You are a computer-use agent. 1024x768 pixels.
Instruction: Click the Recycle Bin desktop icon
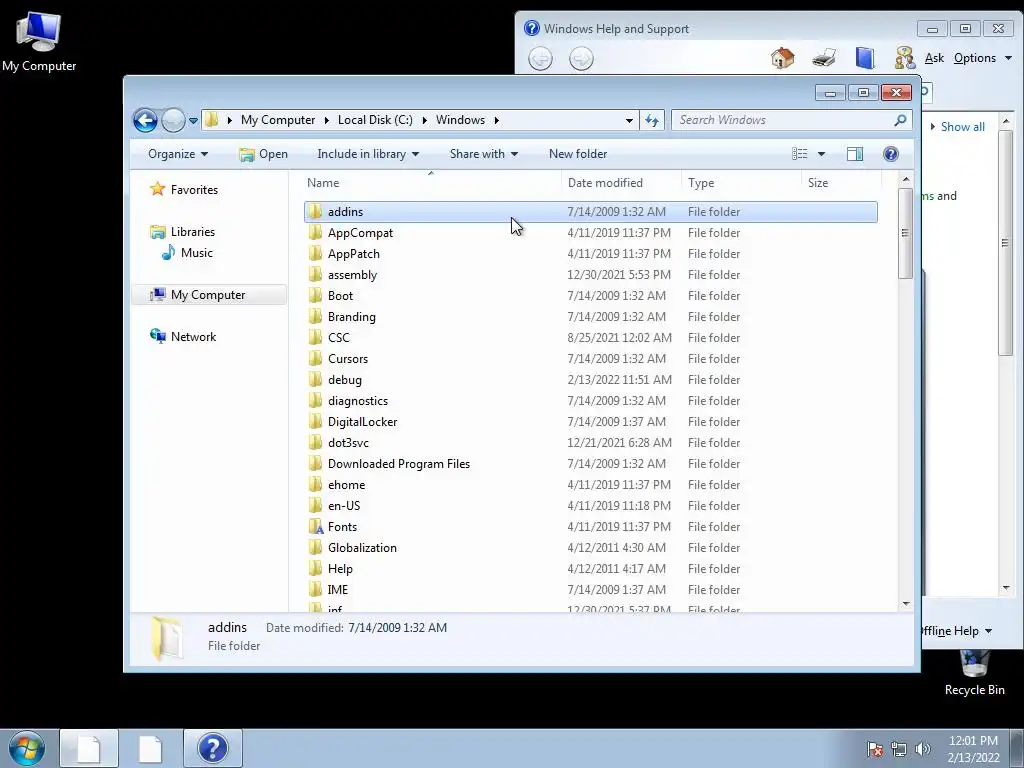pos(974,673)
